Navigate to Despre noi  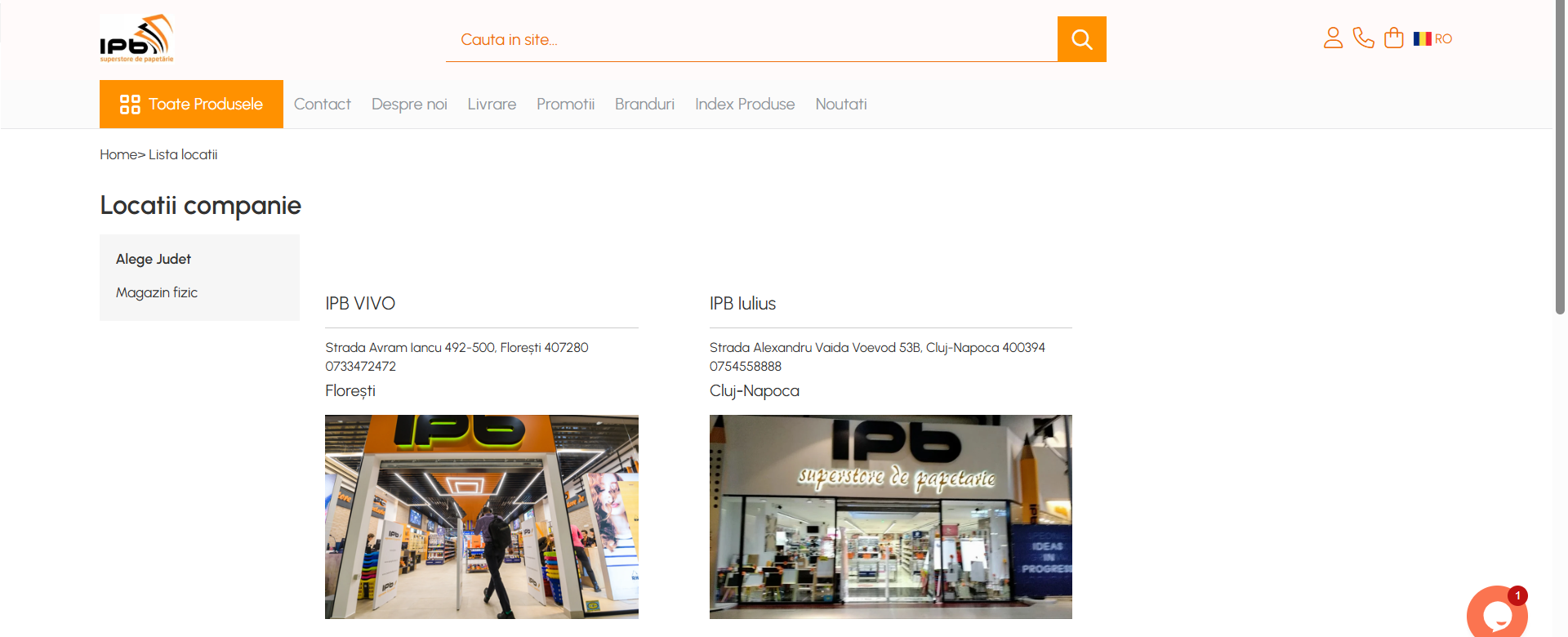tap(409, 105)
